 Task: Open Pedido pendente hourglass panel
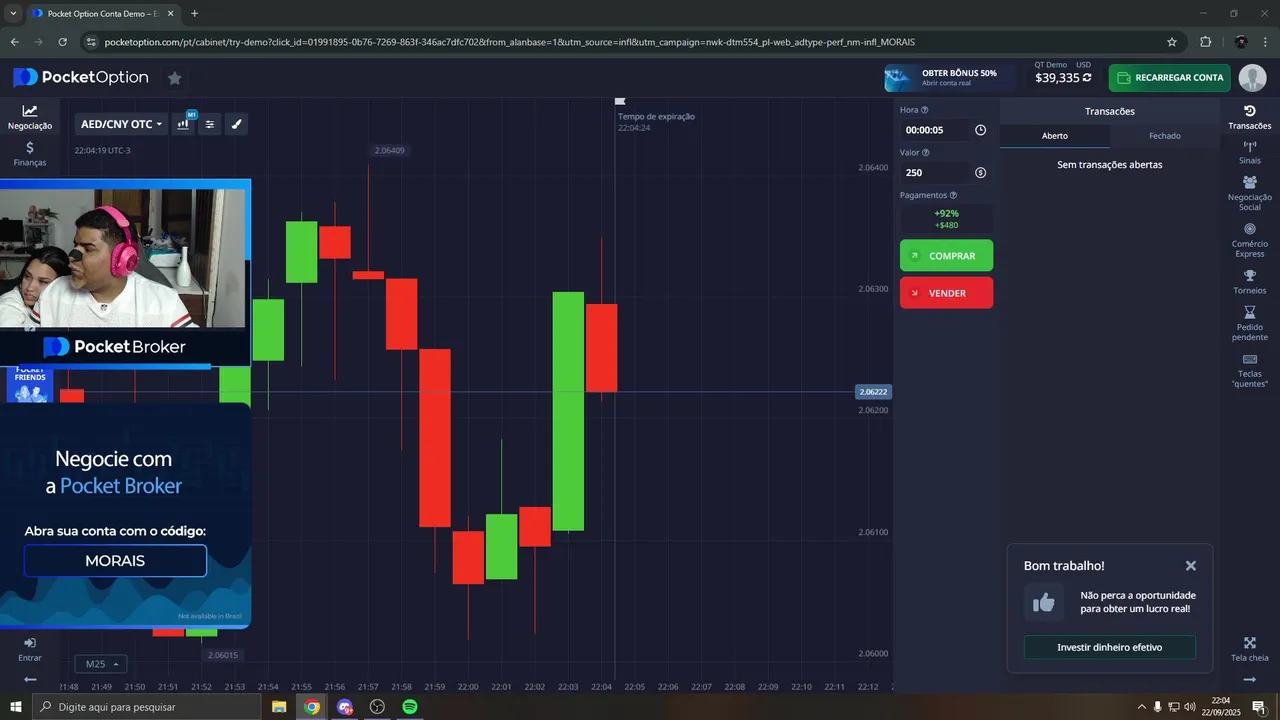pyautogui.click(x=1249, y=323)
